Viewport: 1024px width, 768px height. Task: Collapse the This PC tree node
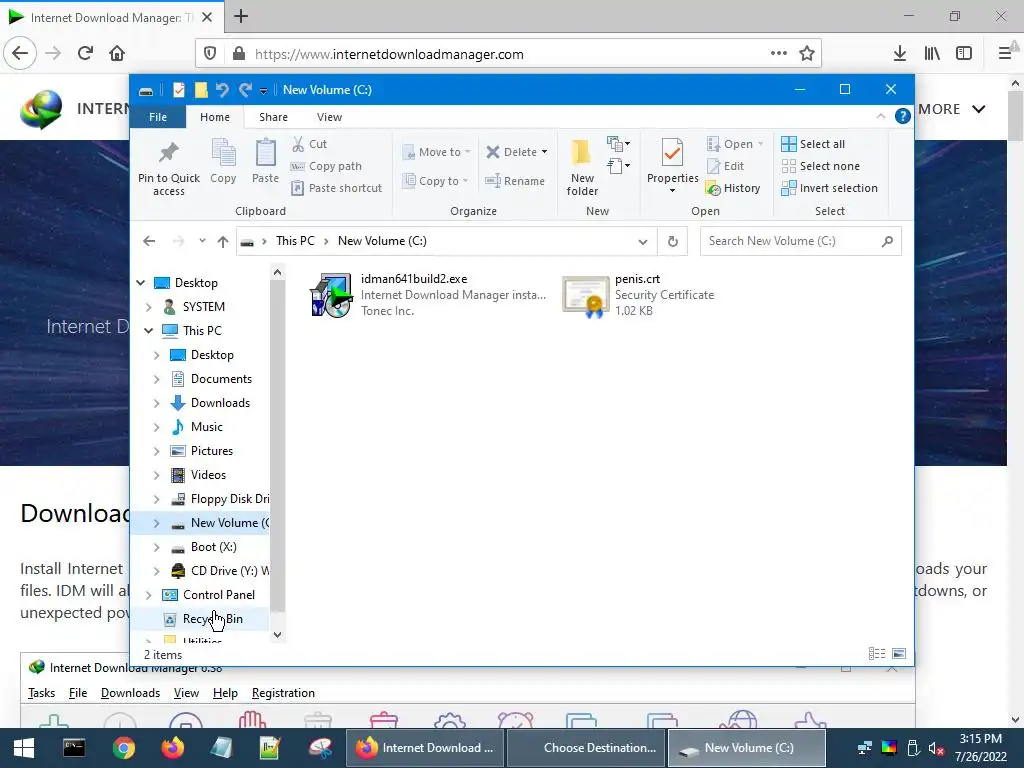pyautogui.click(x=148, y=330)
